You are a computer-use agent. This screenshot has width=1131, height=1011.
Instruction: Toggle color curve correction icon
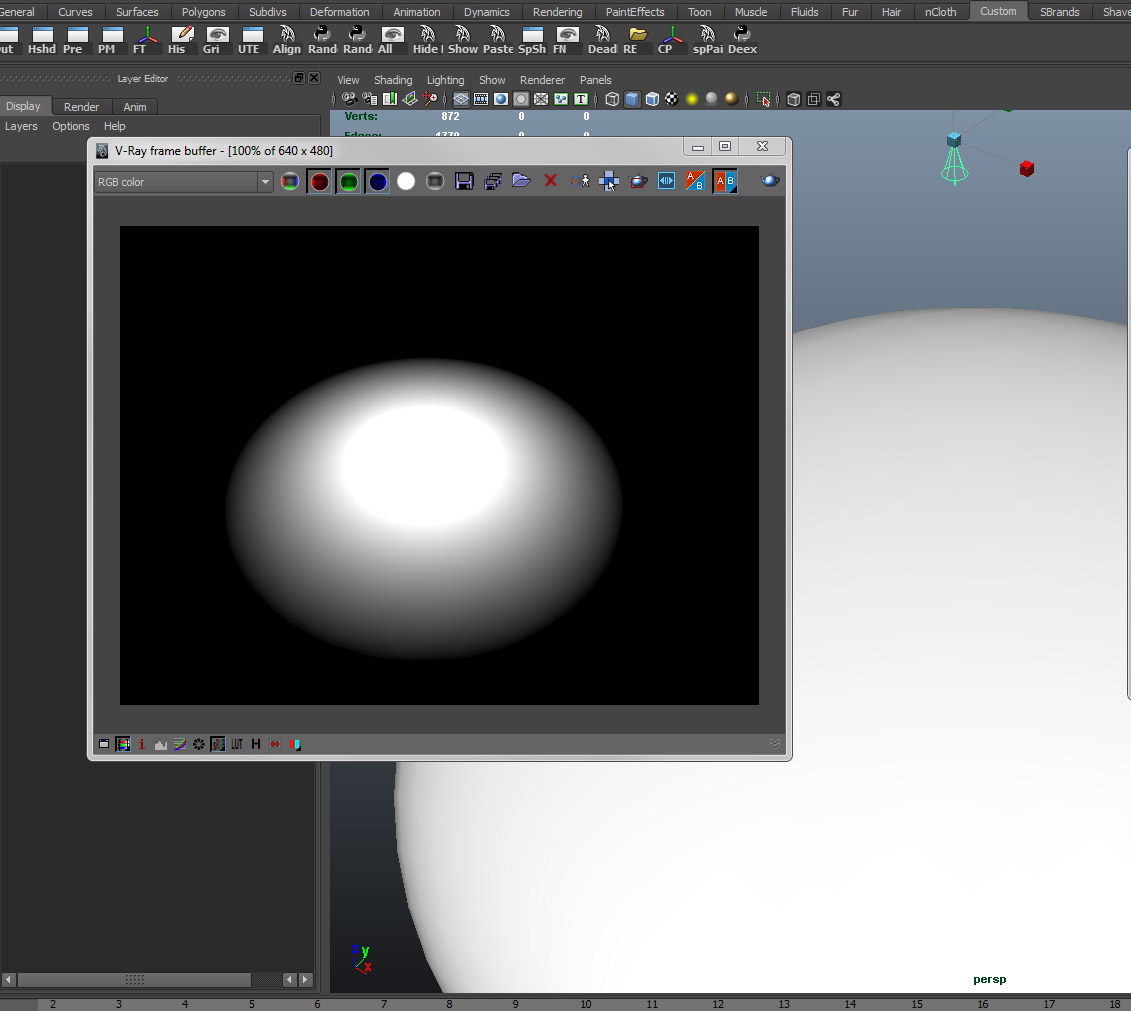[180, 744]
